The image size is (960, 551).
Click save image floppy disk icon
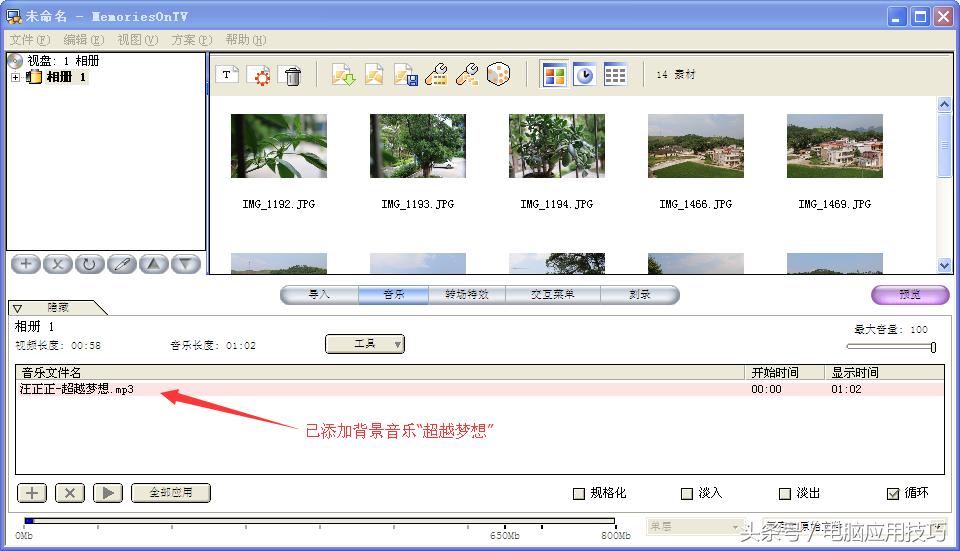(x=405, y=75)
